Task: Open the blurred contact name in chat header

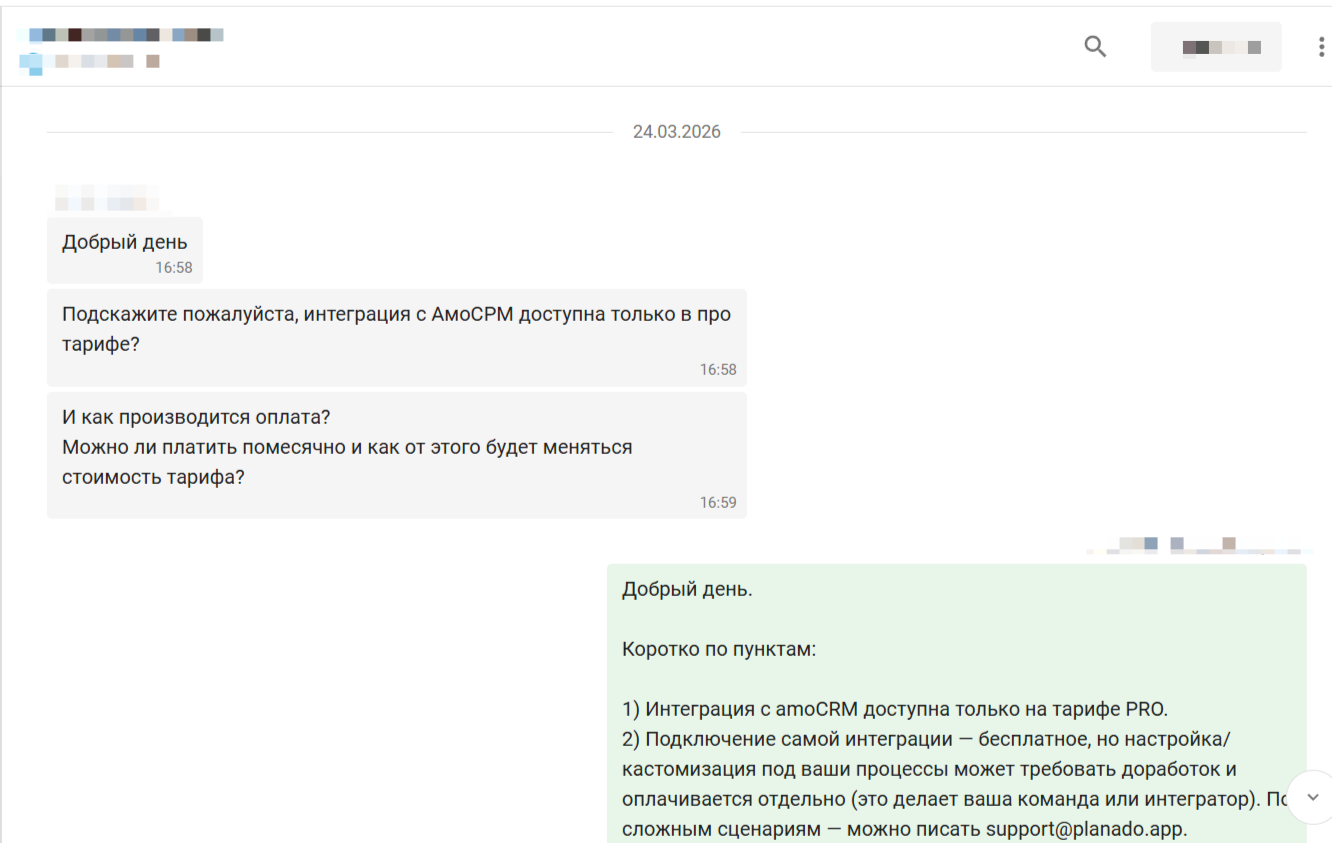Action: tap(120, 35)
